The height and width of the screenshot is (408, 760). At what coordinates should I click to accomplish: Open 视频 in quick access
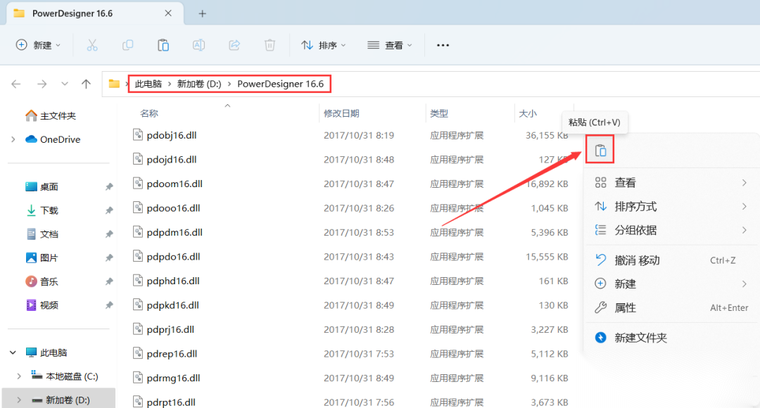pyautogui.click(x=42, y=305)
